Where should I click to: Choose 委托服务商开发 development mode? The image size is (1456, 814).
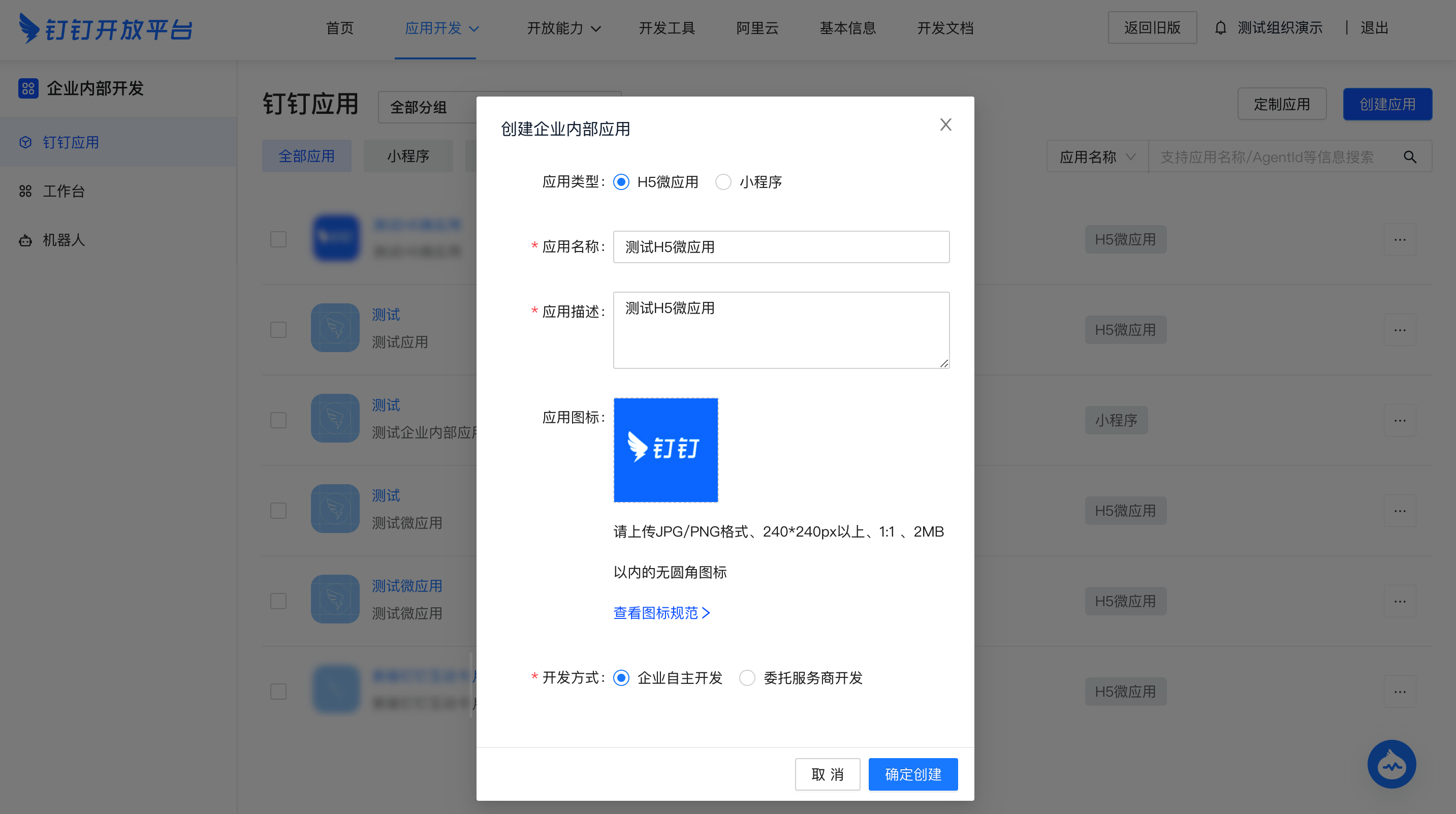747,678
